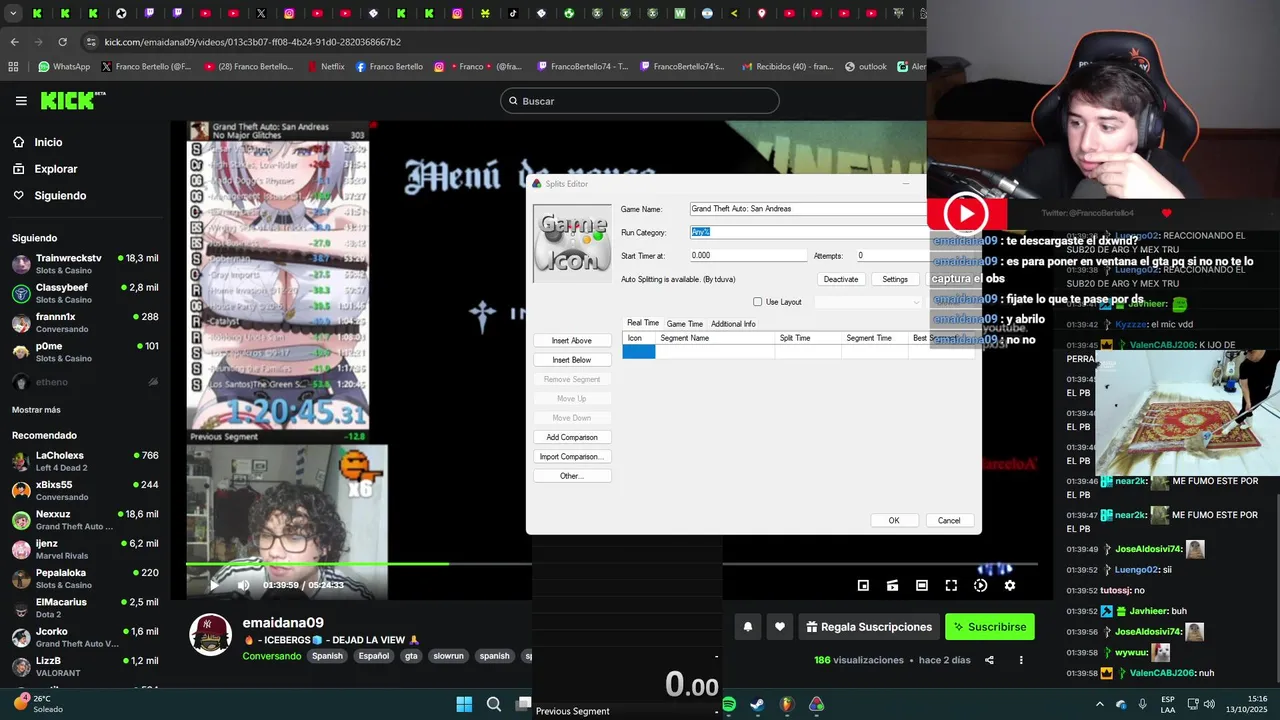Click the cast icon on player
The height and width of the screenshot is (720, 1280).
tap(892, 585)
